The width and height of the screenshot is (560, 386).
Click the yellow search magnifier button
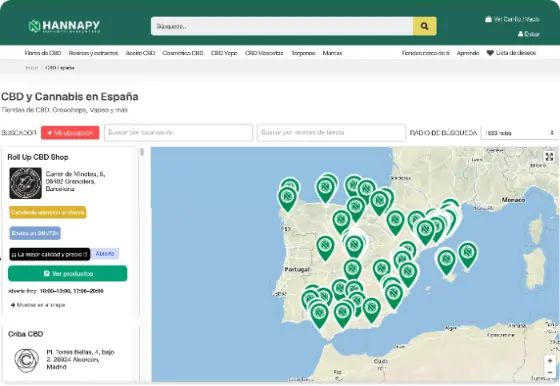(x=424, y=26)
